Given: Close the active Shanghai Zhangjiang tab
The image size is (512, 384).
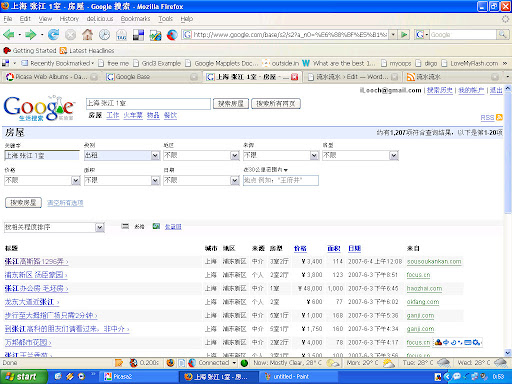Looking at the screenshot, I should tap(294, 77).
